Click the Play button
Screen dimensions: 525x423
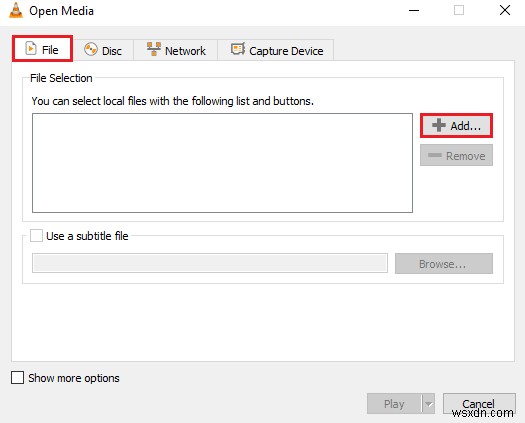394,404
